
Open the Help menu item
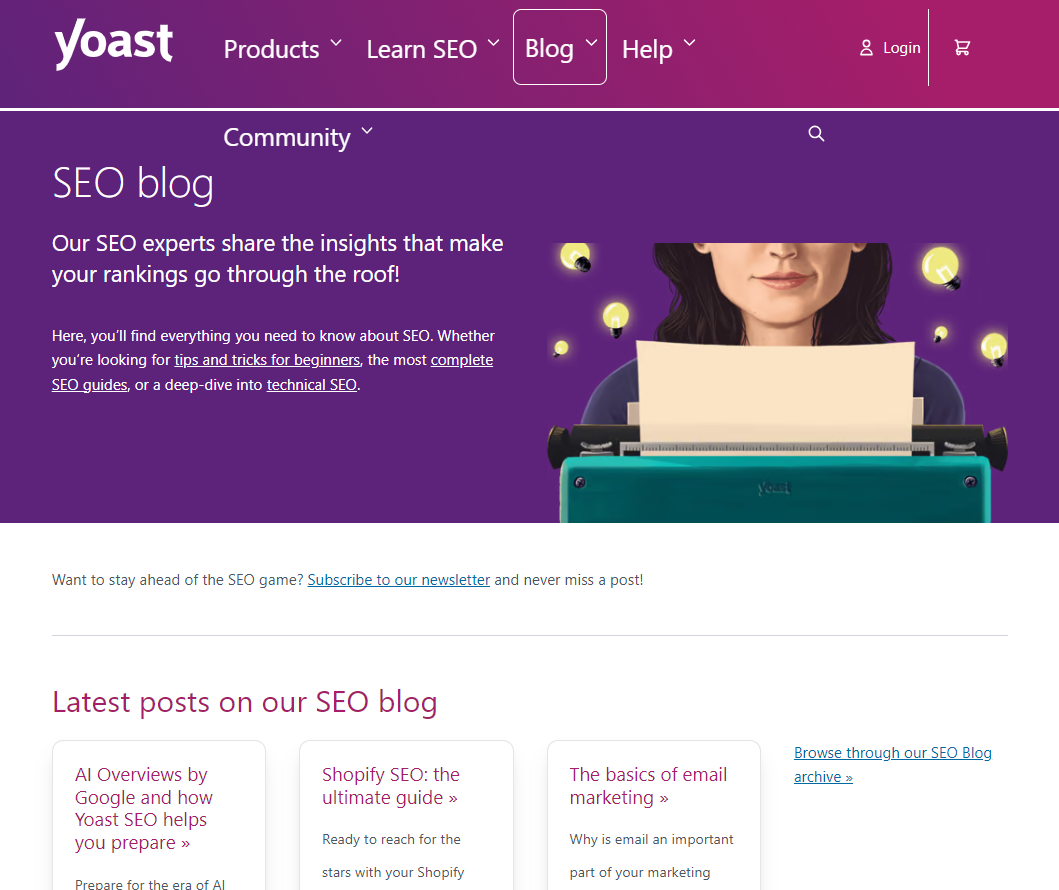[647, 48]
